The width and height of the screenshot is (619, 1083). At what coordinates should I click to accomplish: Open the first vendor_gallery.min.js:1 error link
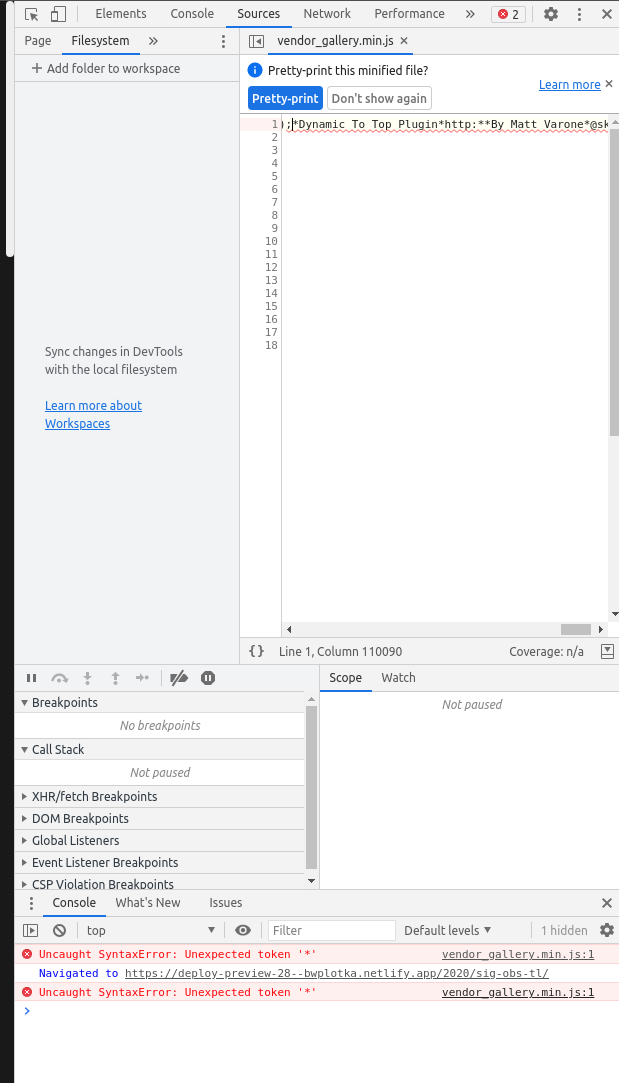click(x=518, y=955)
